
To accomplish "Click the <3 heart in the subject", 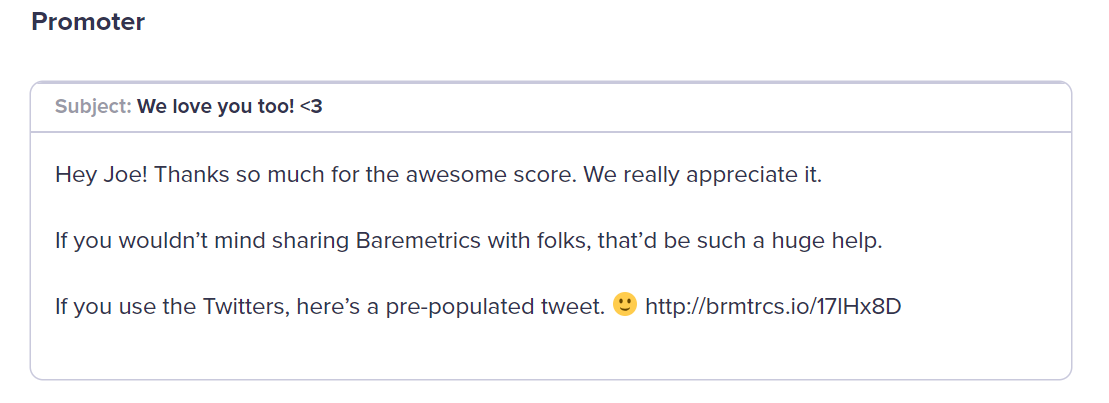I will click(x=310, y=107).
